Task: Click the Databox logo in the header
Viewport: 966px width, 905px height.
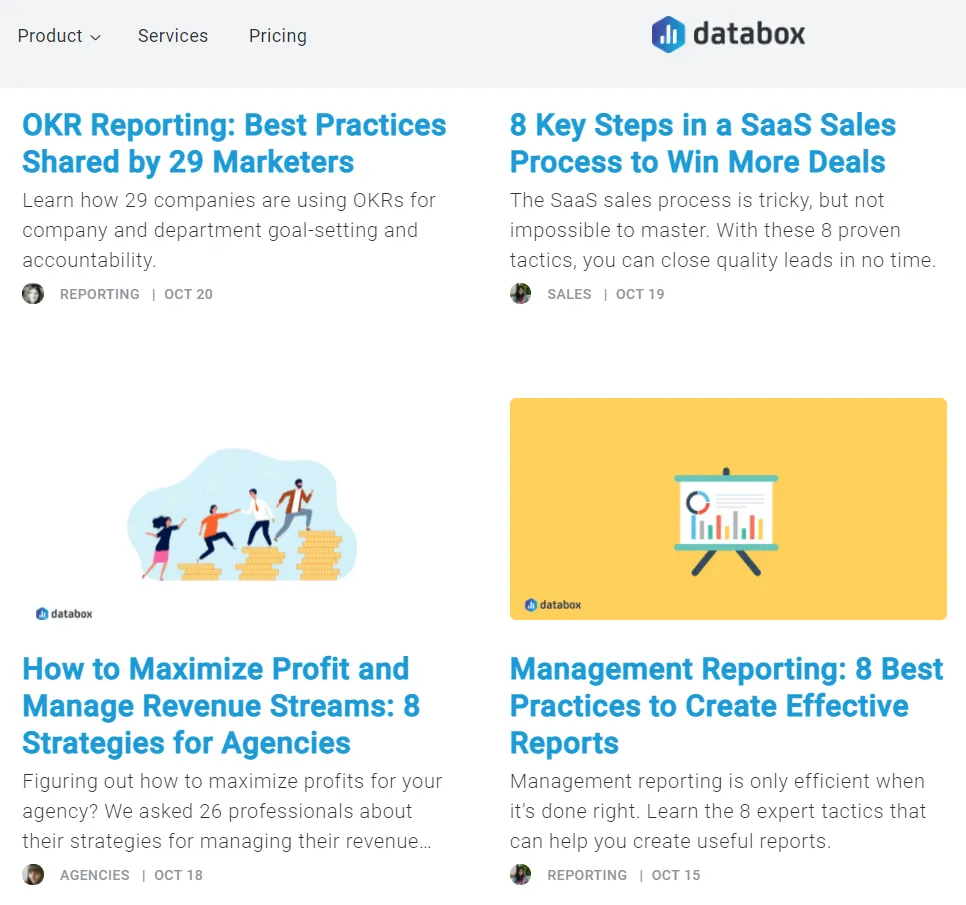Action: (728, 33)
